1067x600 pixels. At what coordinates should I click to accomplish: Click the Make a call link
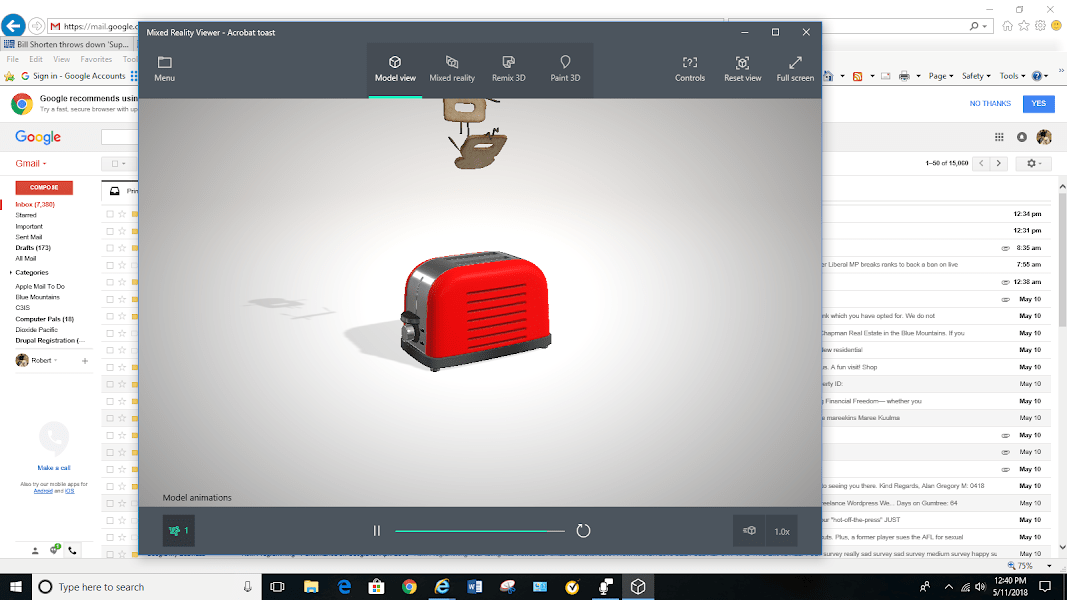click(54, 468)
